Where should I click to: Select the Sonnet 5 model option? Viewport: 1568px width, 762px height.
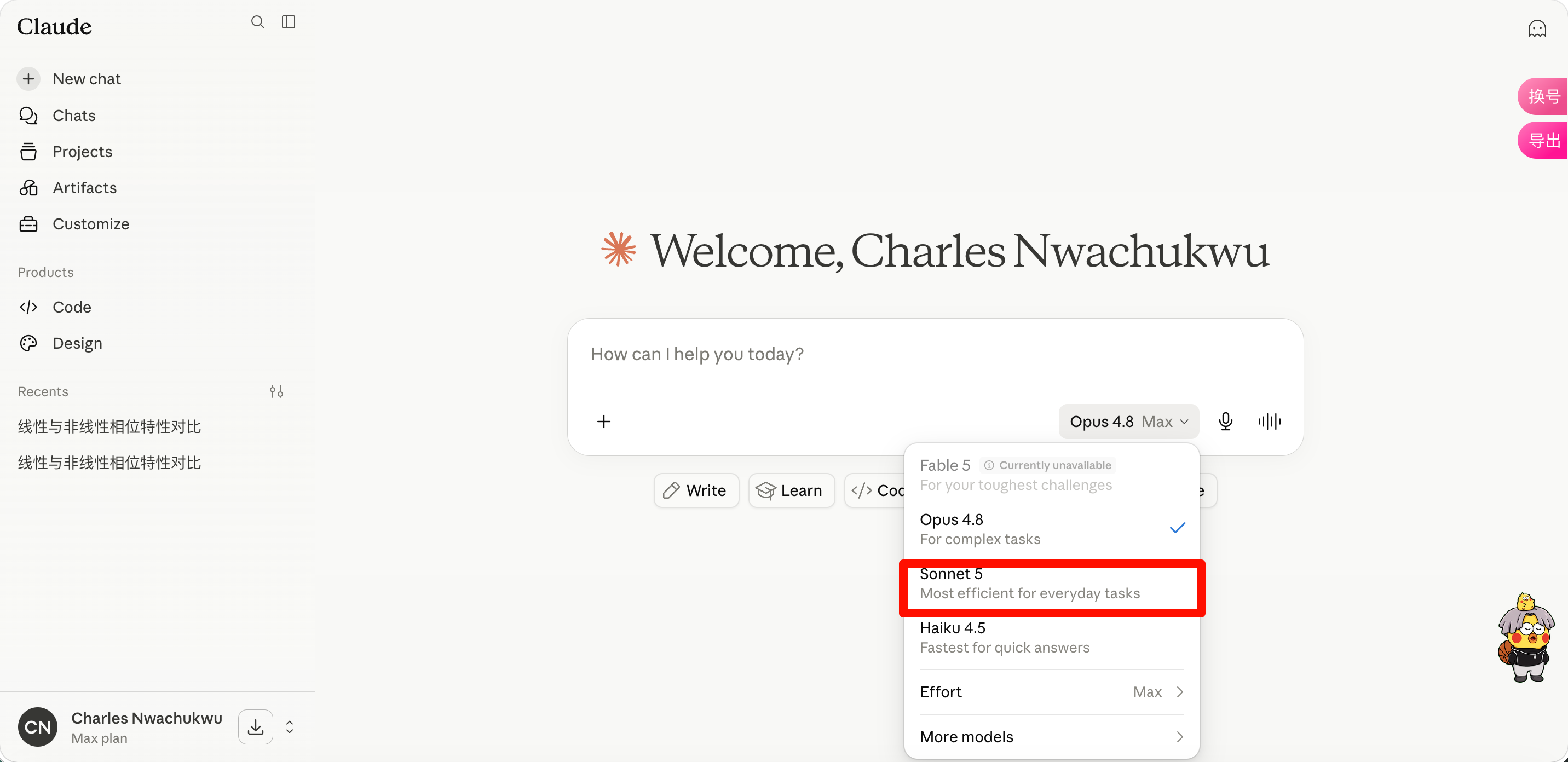pyautogui.click(x=1052, y=583)
